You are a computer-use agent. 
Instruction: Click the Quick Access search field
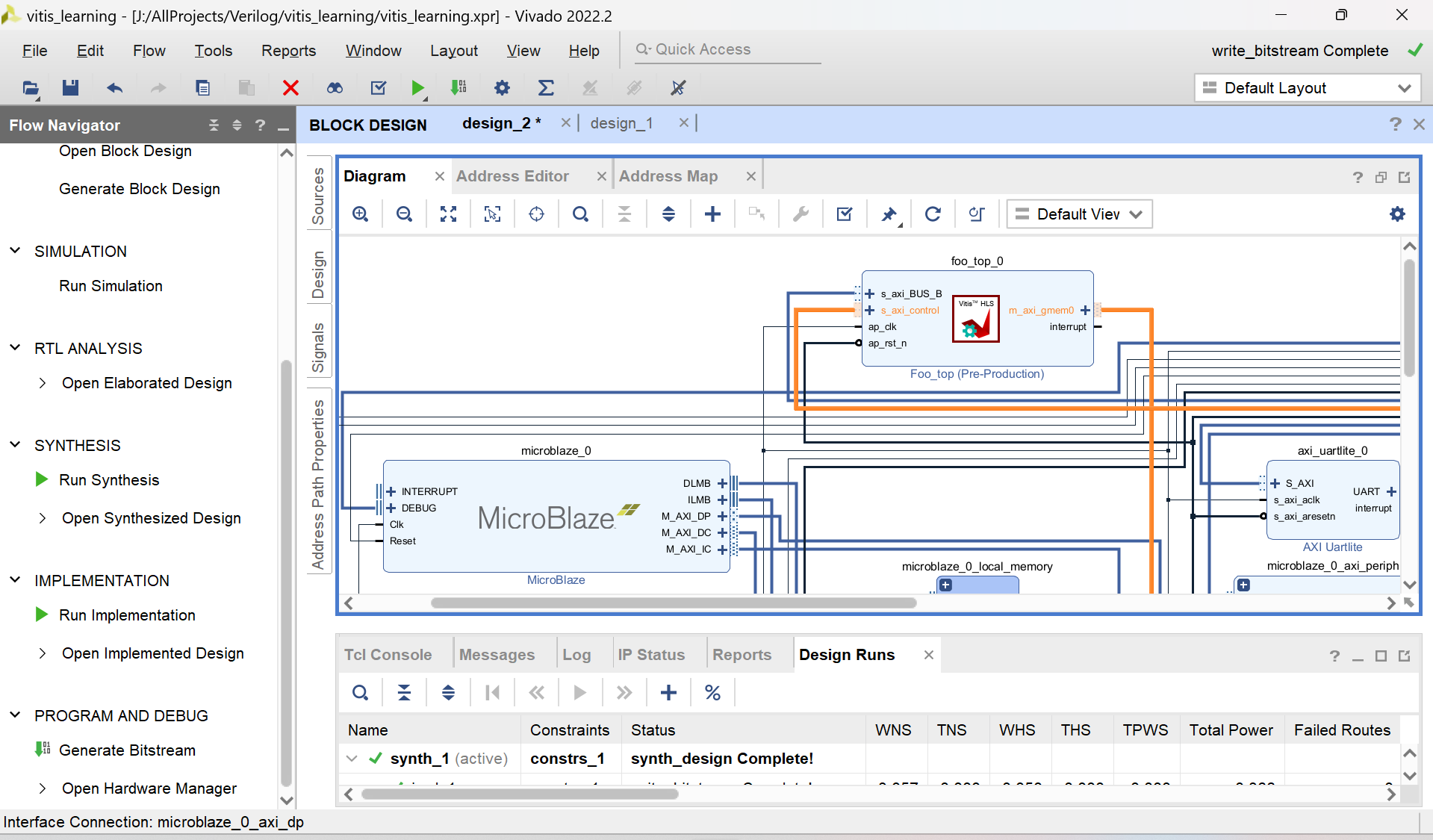click(724, 49)
